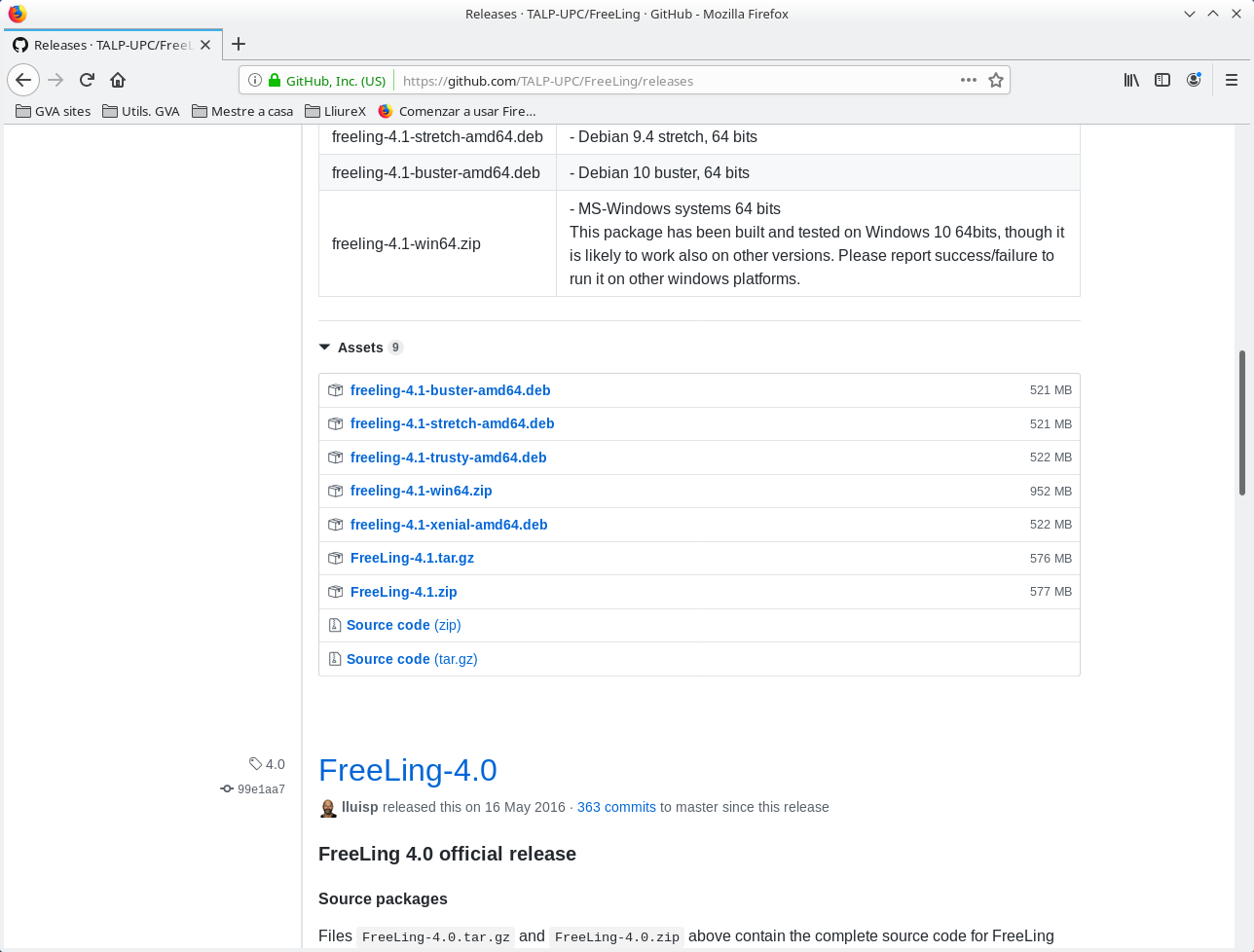
Task: Open the FreeLing-4.0 release title
Action: [407, 770]
